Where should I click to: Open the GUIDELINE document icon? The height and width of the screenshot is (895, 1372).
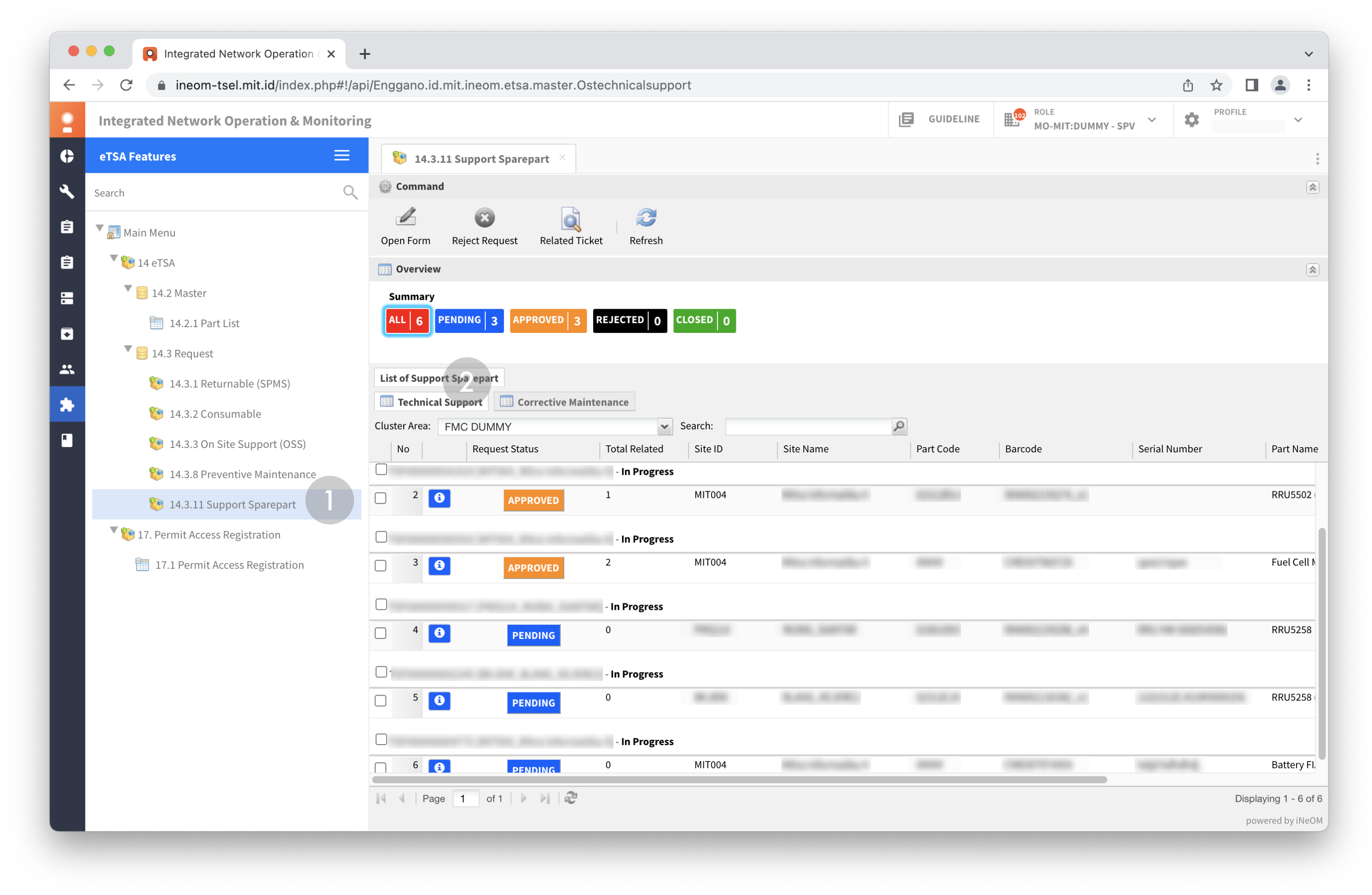[906, 119]
